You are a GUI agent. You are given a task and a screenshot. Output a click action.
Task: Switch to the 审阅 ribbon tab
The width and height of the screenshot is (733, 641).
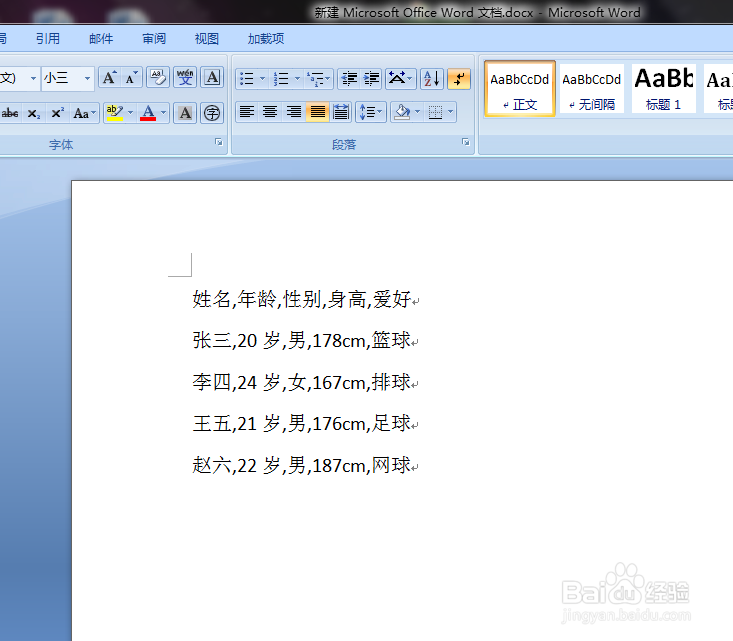(x=154, y=38)
